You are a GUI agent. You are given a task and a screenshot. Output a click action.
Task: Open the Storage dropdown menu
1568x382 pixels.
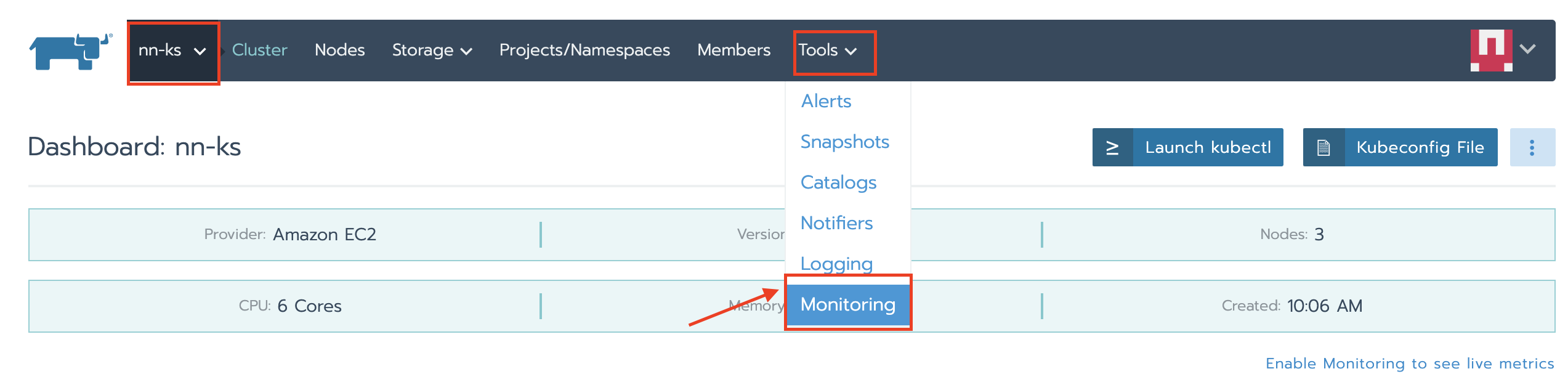[432, 51]
